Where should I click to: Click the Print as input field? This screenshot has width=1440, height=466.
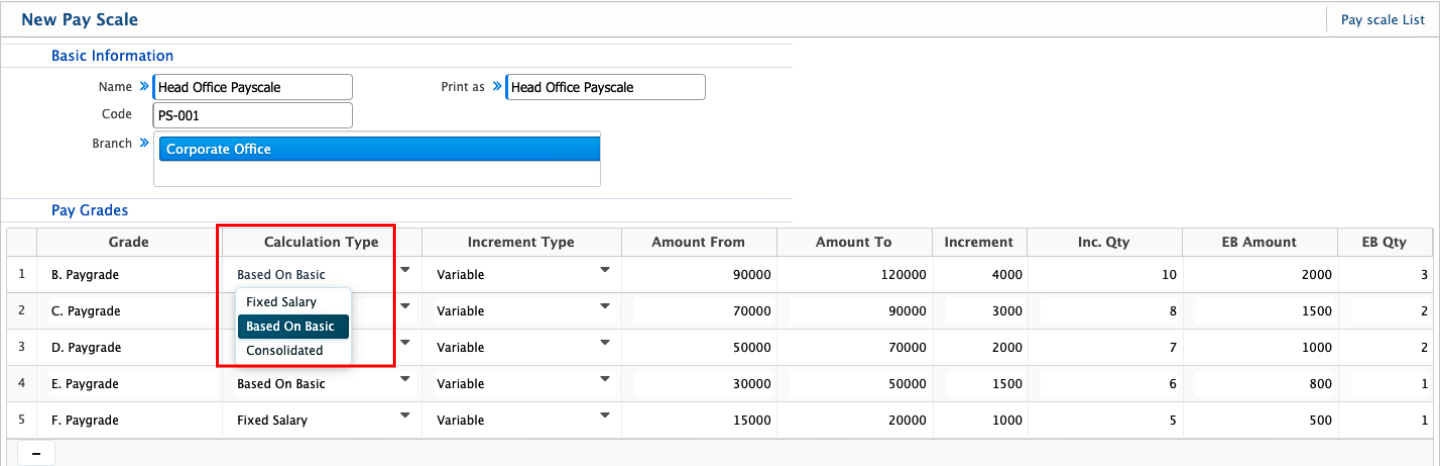click(605, 88)
